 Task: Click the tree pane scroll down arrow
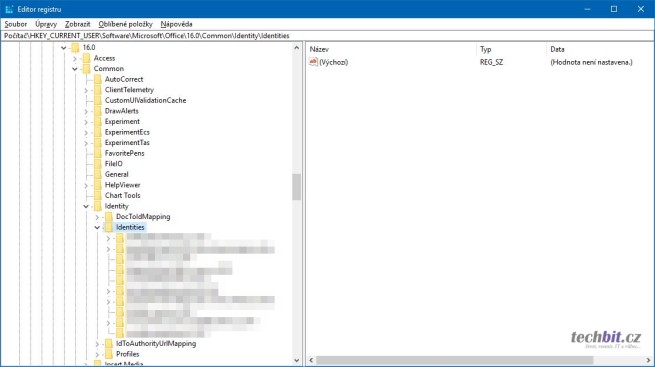[x=297, y=360]
